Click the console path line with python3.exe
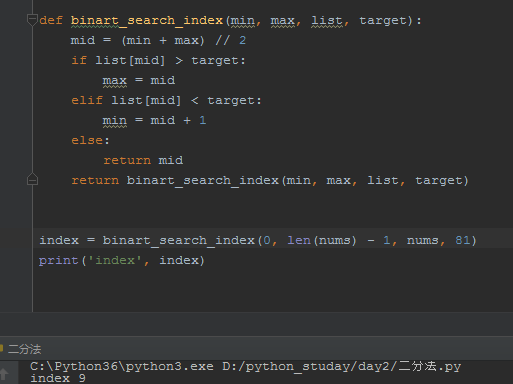The height and width of the screenshot is (384, 513). [245, 367]
